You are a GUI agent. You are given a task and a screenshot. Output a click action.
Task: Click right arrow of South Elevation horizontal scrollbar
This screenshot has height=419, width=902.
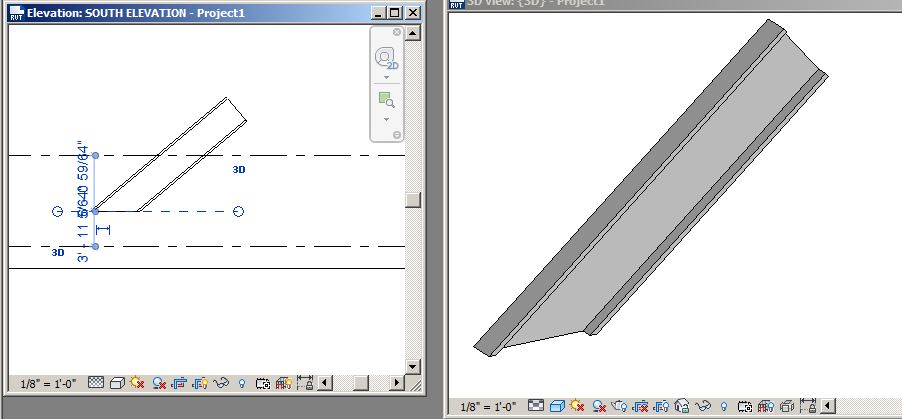398,383
